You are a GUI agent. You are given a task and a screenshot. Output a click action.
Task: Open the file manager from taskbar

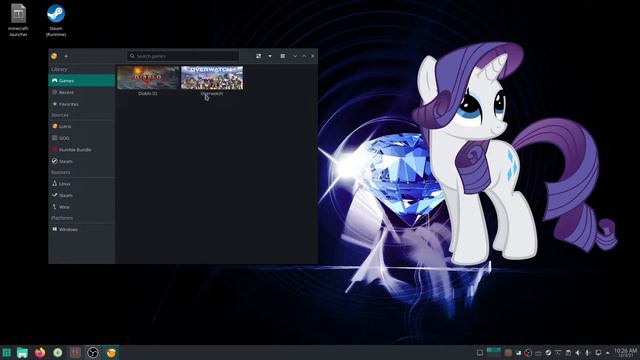coord(22,353)
